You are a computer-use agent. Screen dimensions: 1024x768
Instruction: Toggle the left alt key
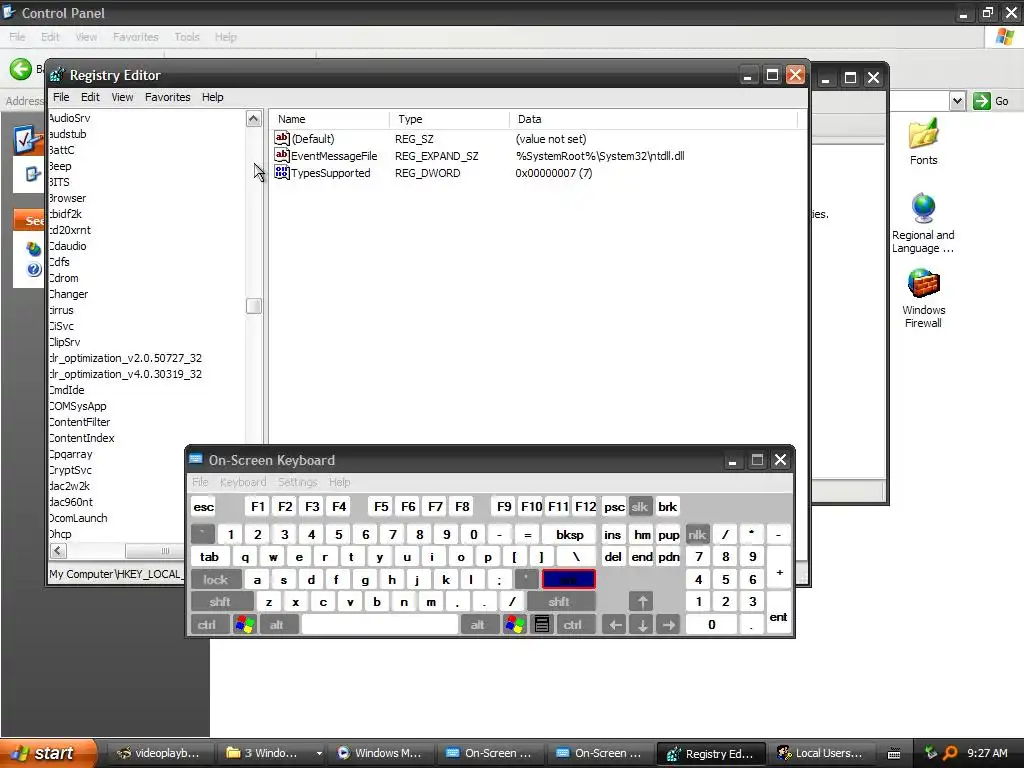[278, 625]
